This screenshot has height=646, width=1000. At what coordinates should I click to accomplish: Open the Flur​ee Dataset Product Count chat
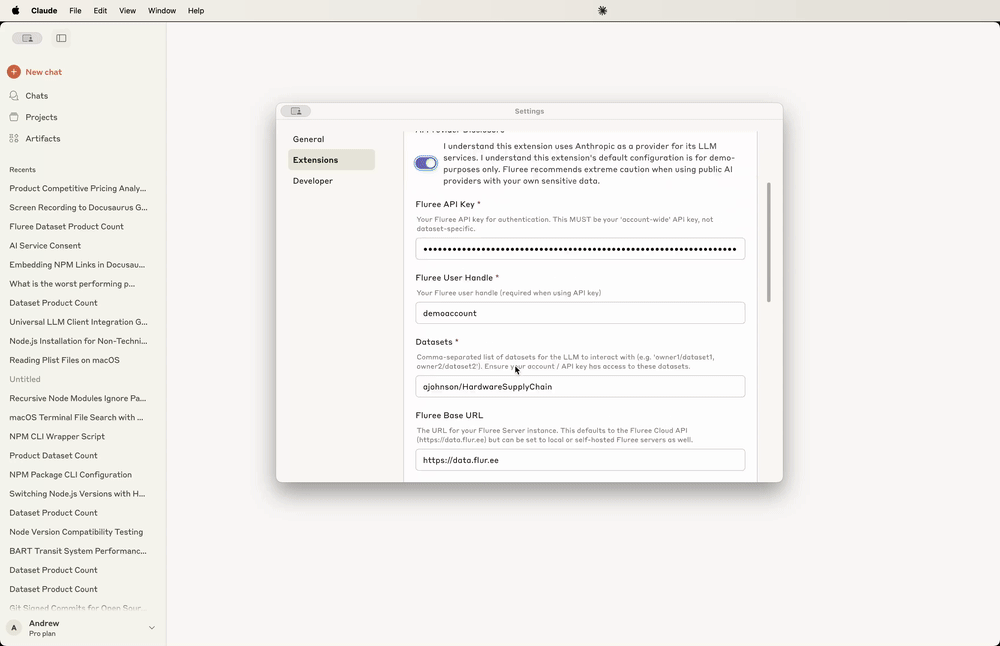(x=67, y=227)
